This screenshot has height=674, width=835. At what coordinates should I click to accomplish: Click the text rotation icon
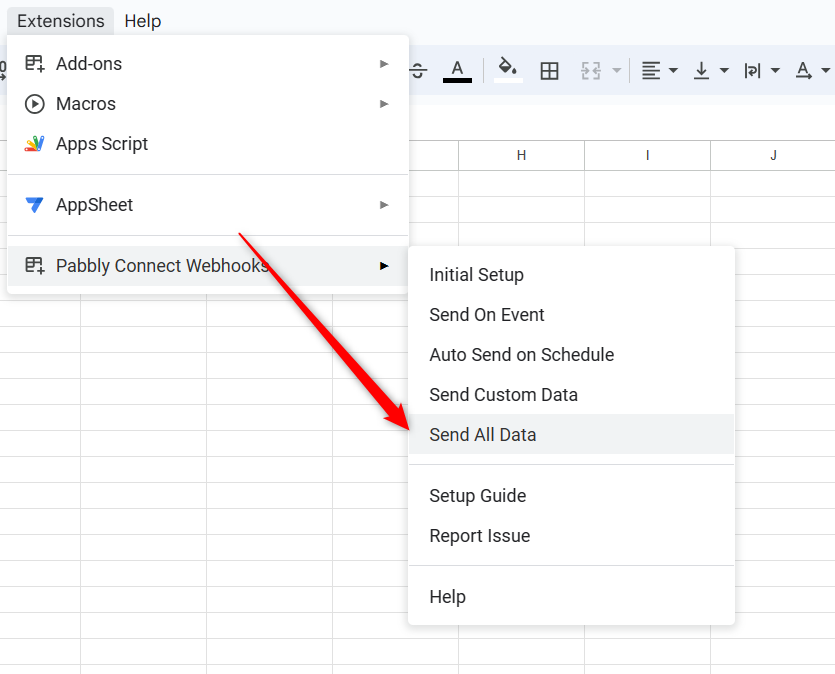(804, 70)
